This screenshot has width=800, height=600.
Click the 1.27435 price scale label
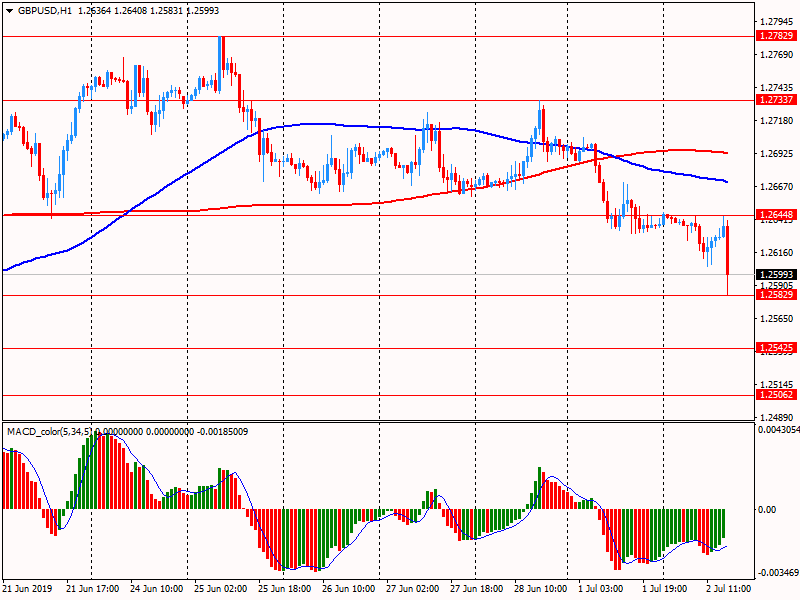coord(777,88)
